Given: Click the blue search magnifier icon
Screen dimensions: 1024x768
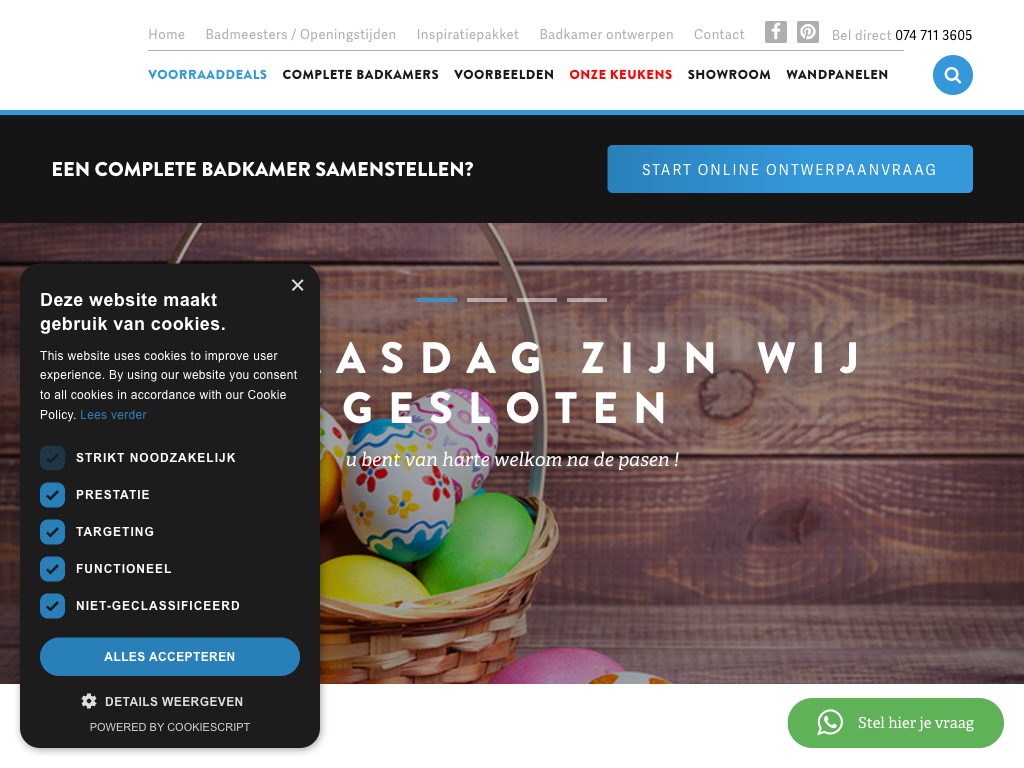Looking at the screenshot, I should [952, 75].
